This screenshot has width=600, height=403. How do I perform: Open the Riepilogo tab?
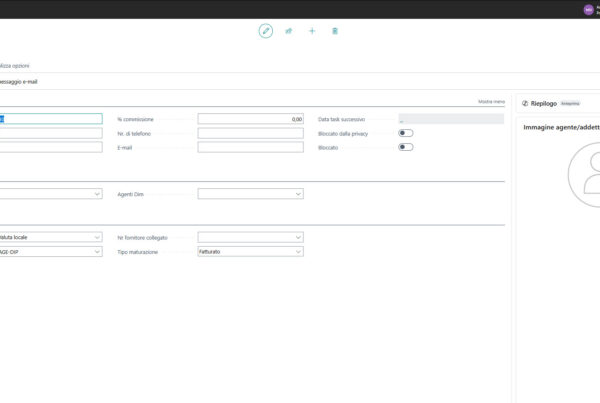(542, 103)
